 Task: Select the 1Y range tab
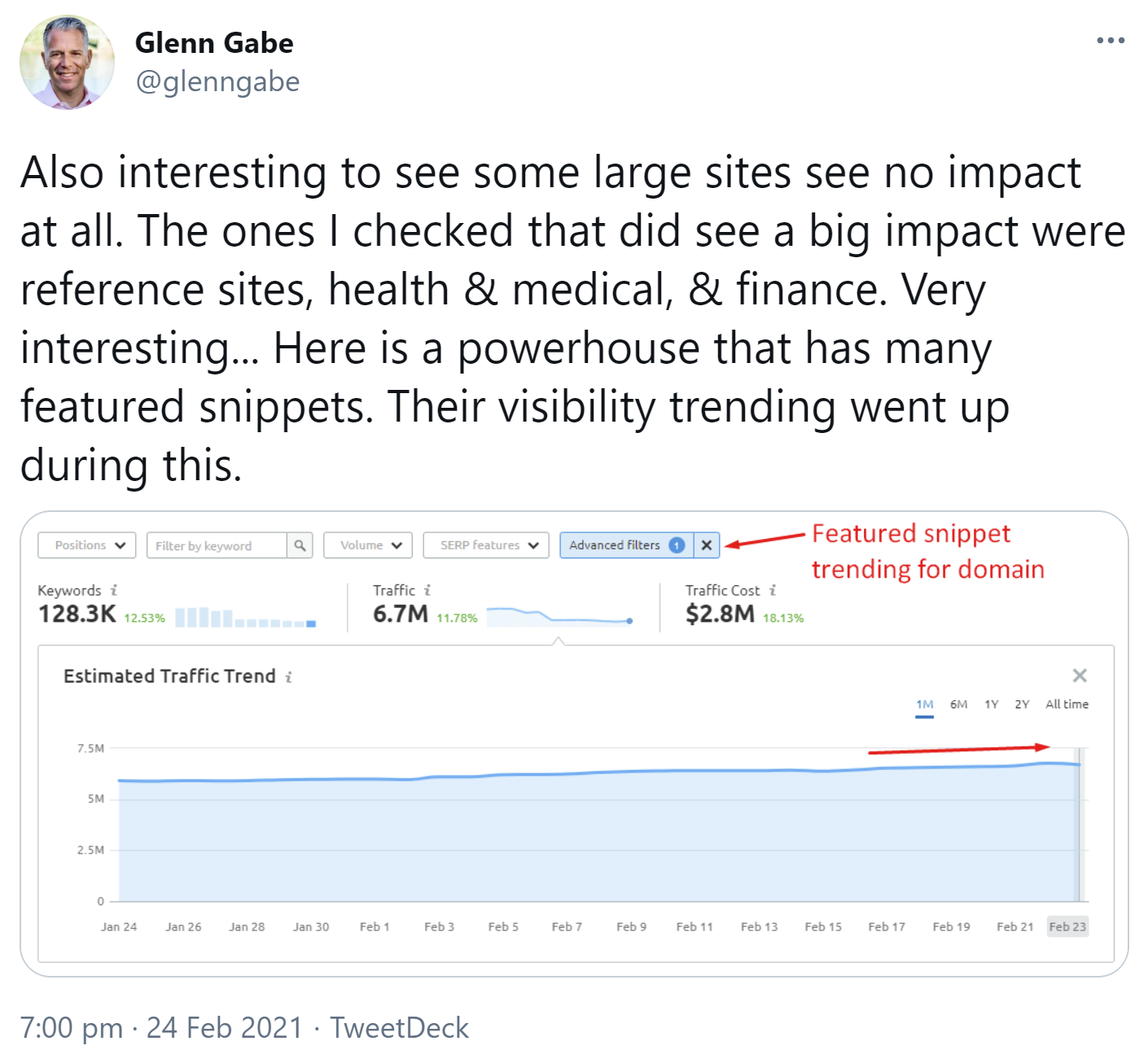[991, 705]
